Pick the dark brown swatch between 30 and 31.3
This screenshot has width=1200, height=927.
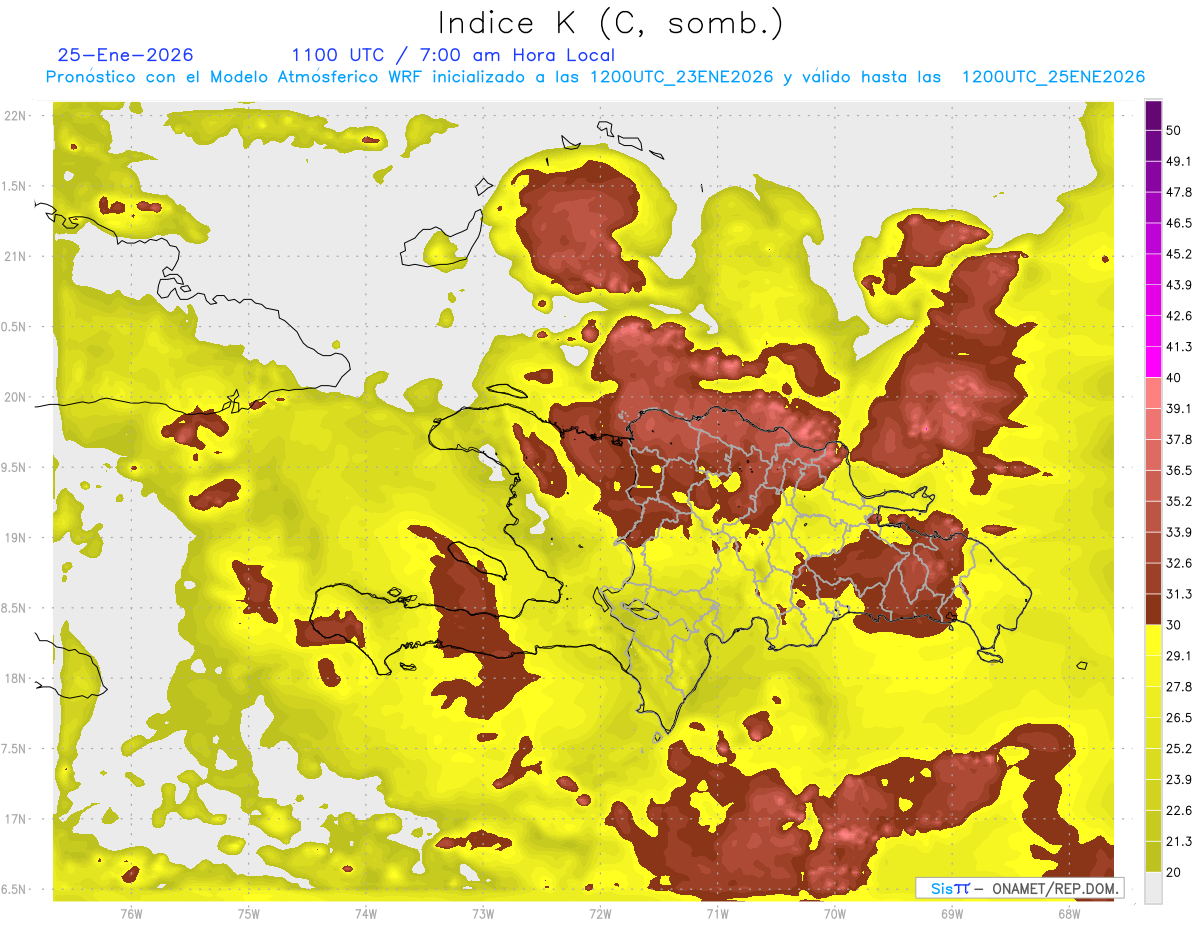1153,609
